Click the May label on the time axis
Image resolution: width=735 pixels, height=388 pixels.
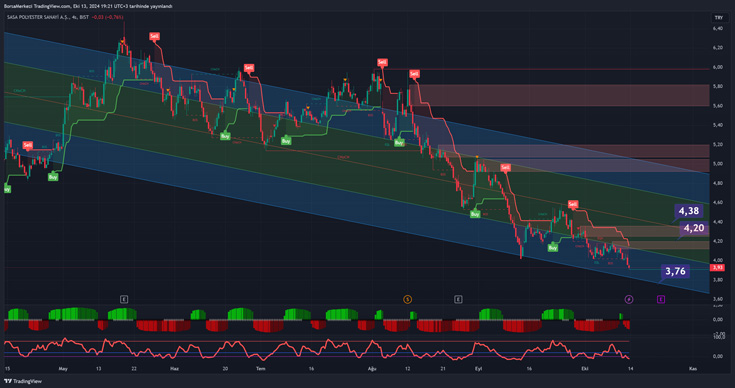coord(63,369)
